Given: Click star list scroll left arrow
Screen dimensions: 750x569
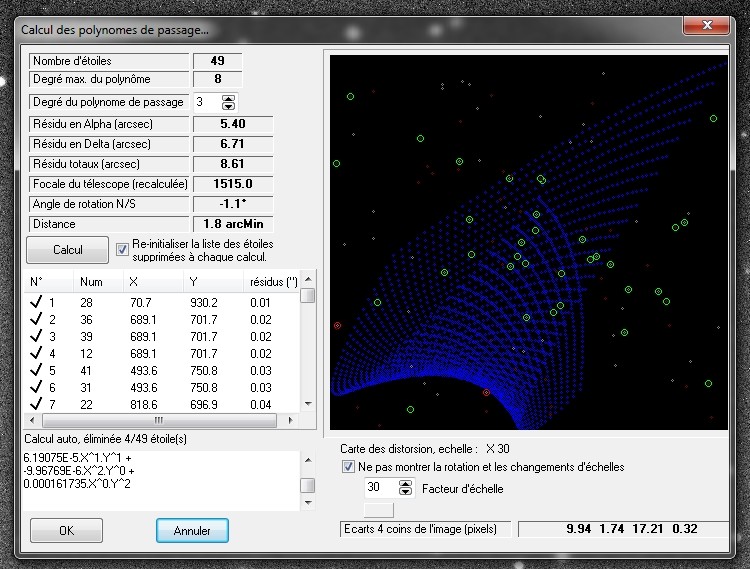Looking at the screenshot, I should (x=32, y=420).
